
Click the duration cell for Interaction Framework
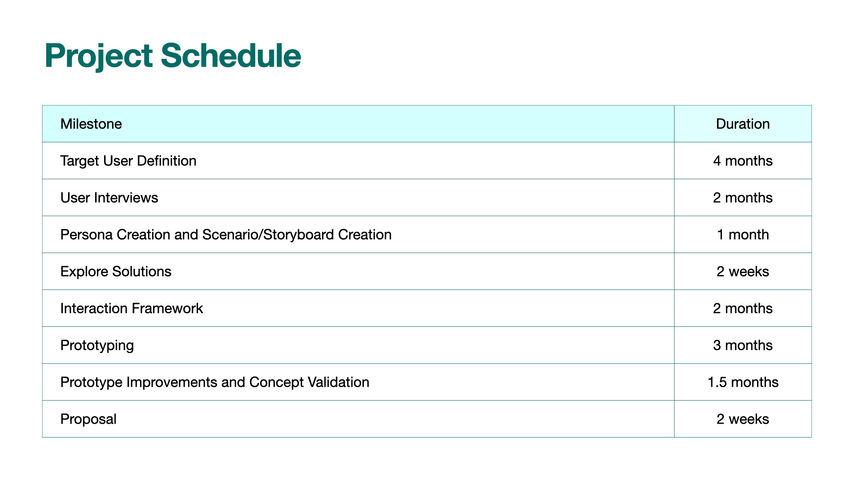742,309
